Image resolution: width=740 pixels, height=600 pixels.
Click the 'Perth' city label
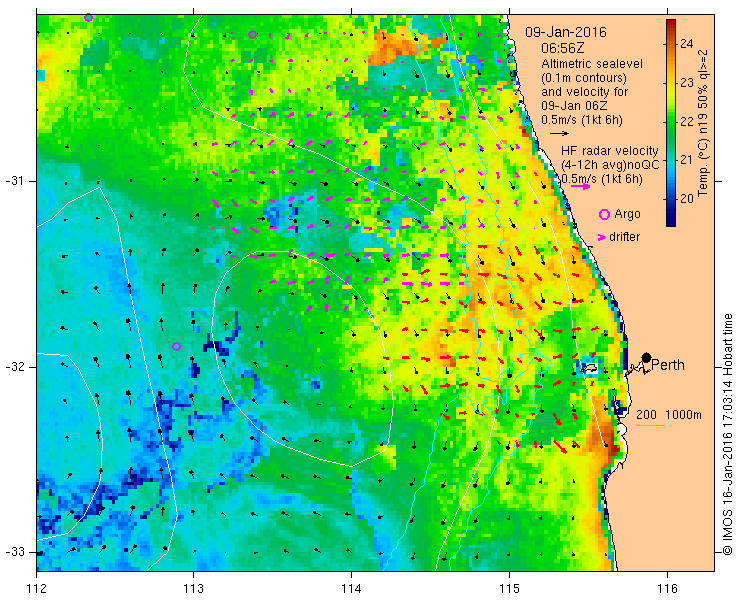click(x=668, y=365)
